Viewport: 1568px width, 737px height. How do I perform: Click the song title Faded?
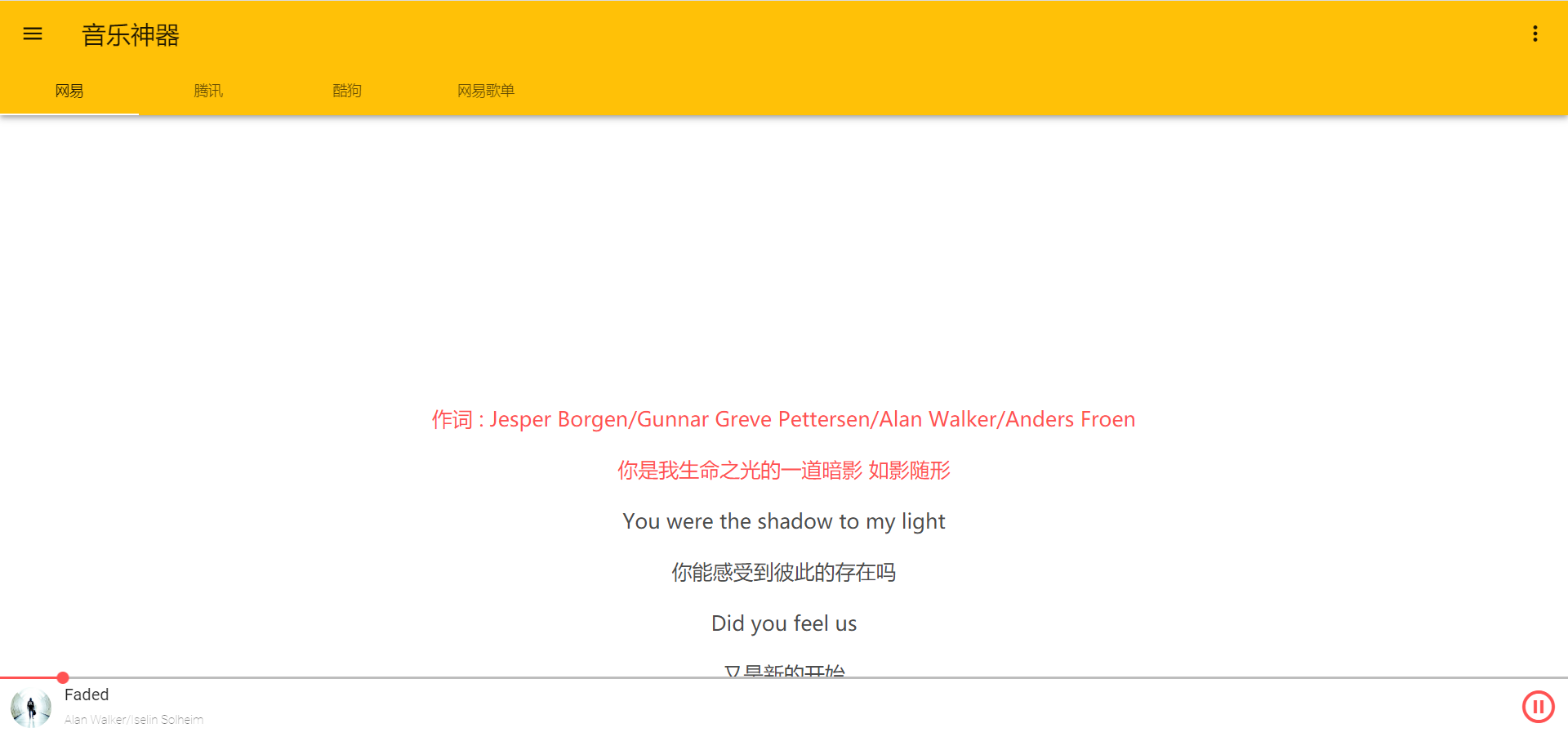click(x=87, y=695)
